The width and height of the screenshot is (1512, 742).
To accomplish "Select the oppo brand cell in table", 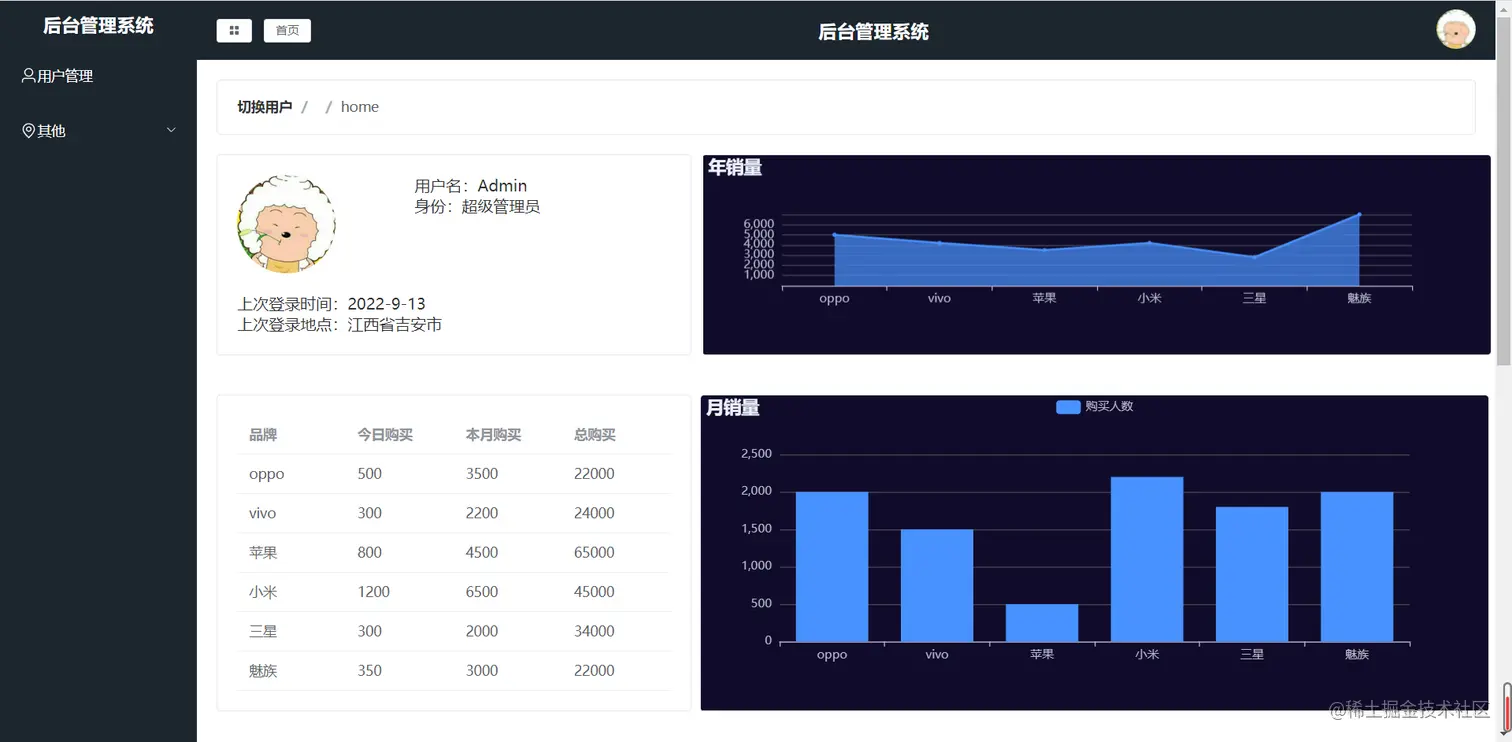I will [x=267, y=474].
